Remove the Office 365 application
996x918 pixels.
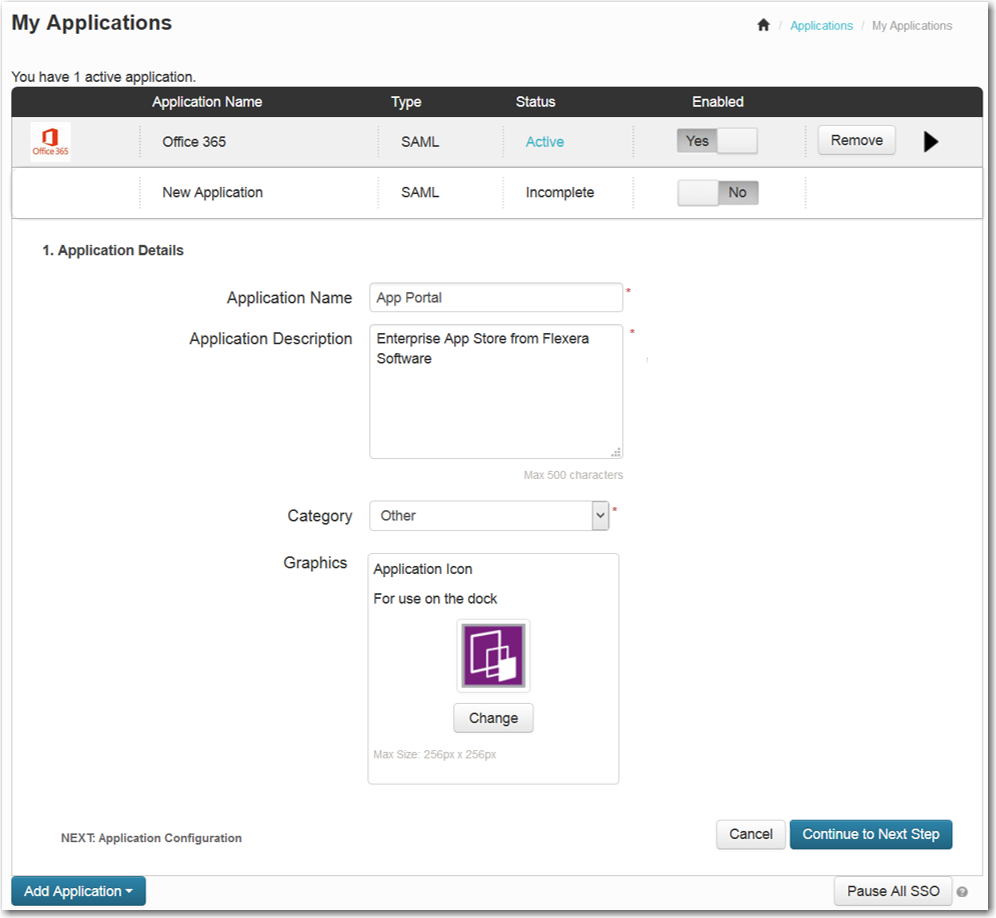[856, 141]
